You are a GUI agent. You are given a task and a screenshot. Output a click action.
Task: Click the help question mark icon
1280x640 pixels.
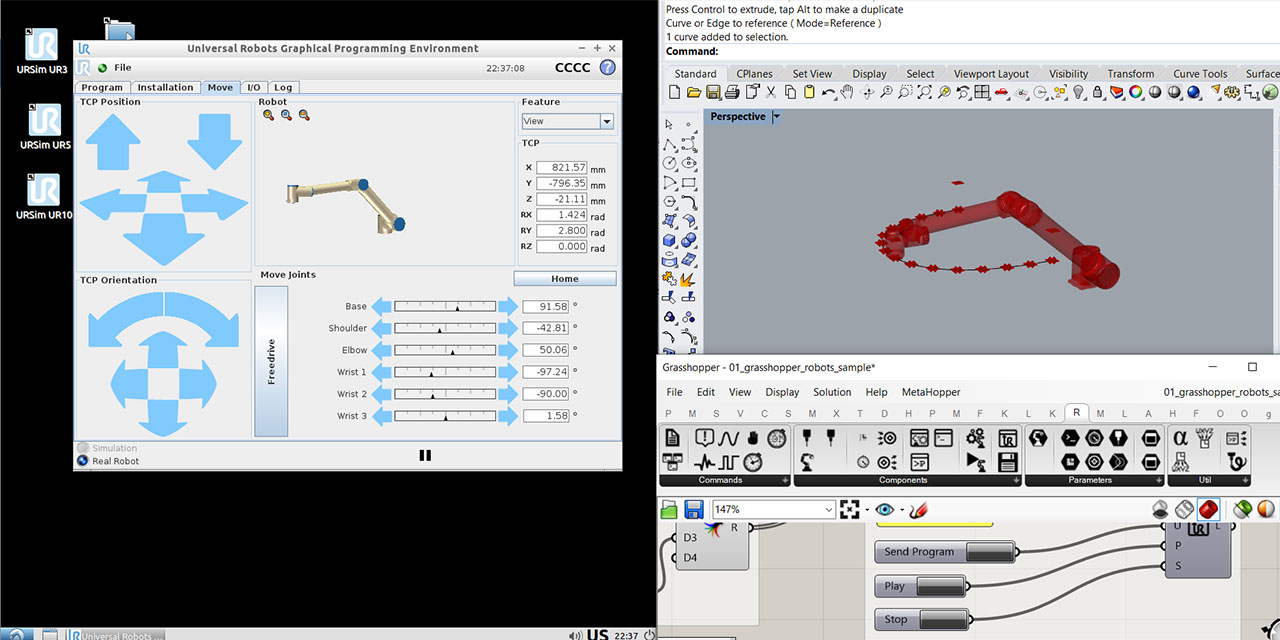pyautogui.click(x=607, y=68)
